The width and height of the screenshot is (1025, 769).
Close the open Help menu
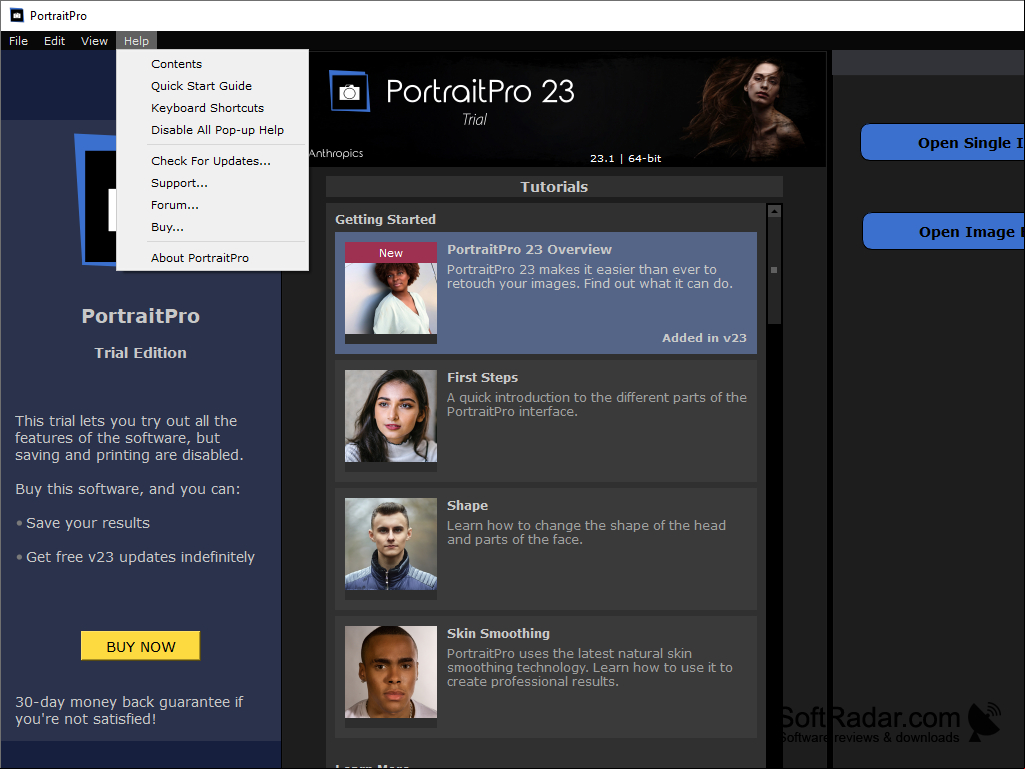(136, 41)
